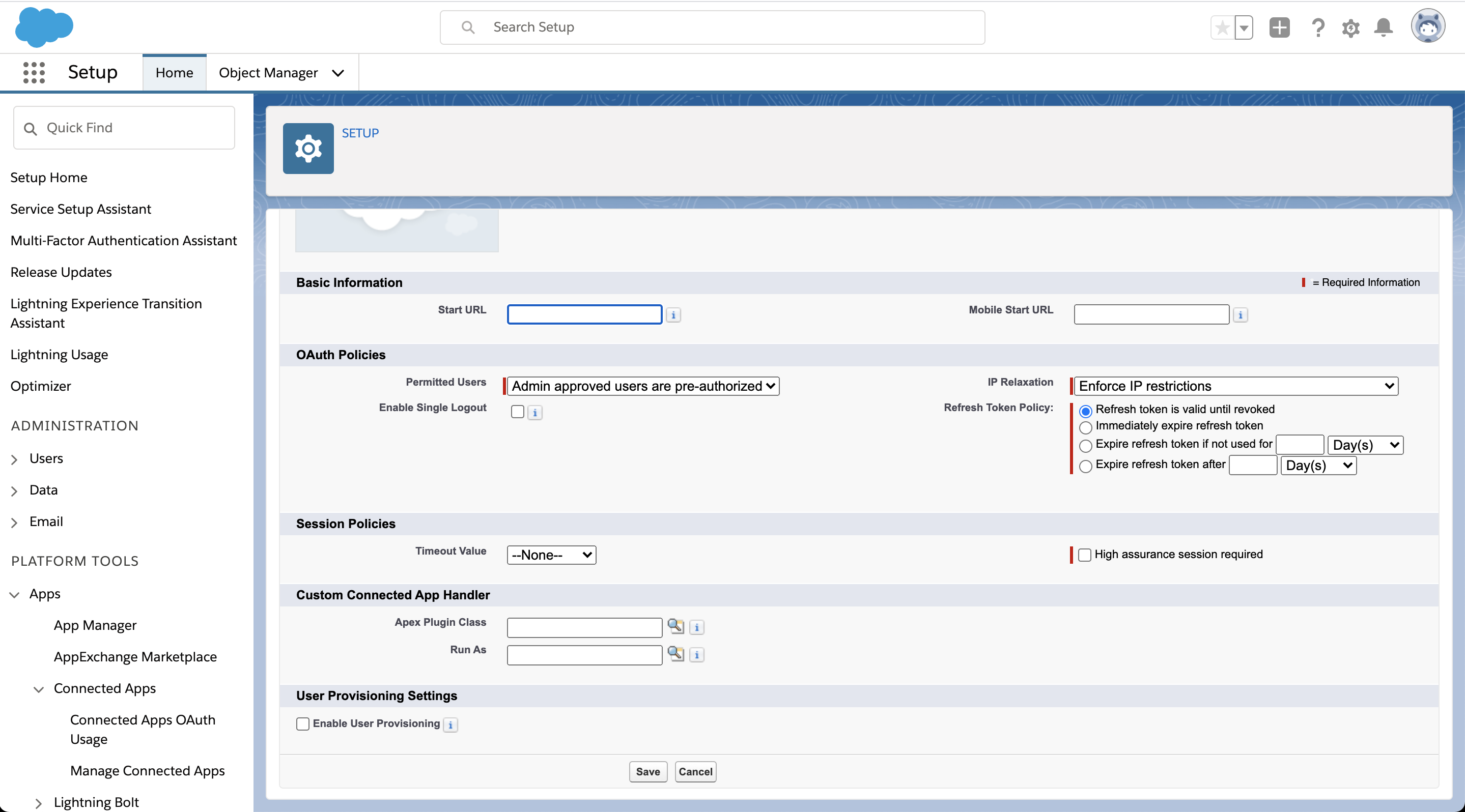The height and width of the screenshot is (812, 1465).
Task: Check the Enable Single Logout checkbox
Action: click(x=518, y=412)
